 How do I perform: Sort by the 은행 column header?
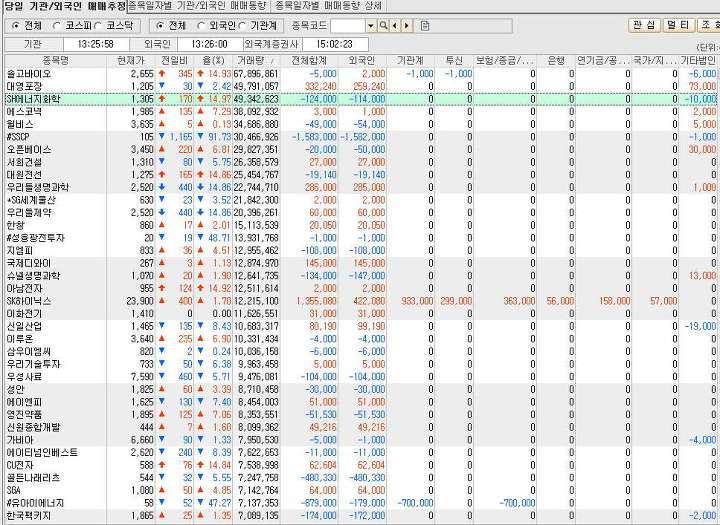(556, 61)
